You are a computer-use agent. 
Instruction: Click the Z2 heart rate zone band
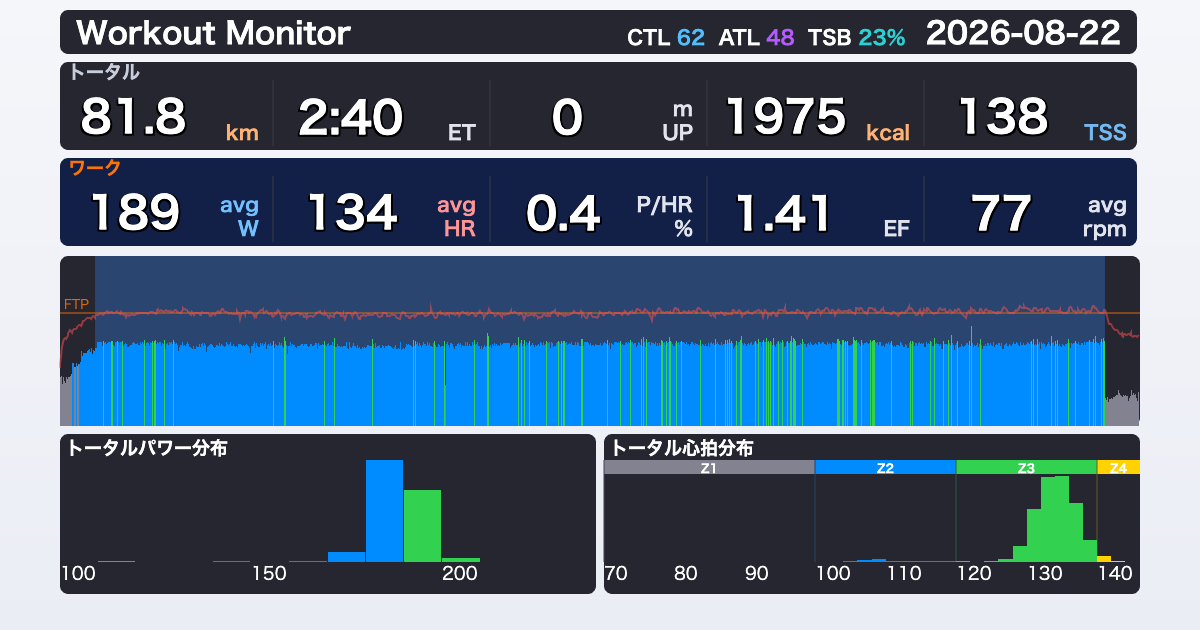tap(885, 467)
